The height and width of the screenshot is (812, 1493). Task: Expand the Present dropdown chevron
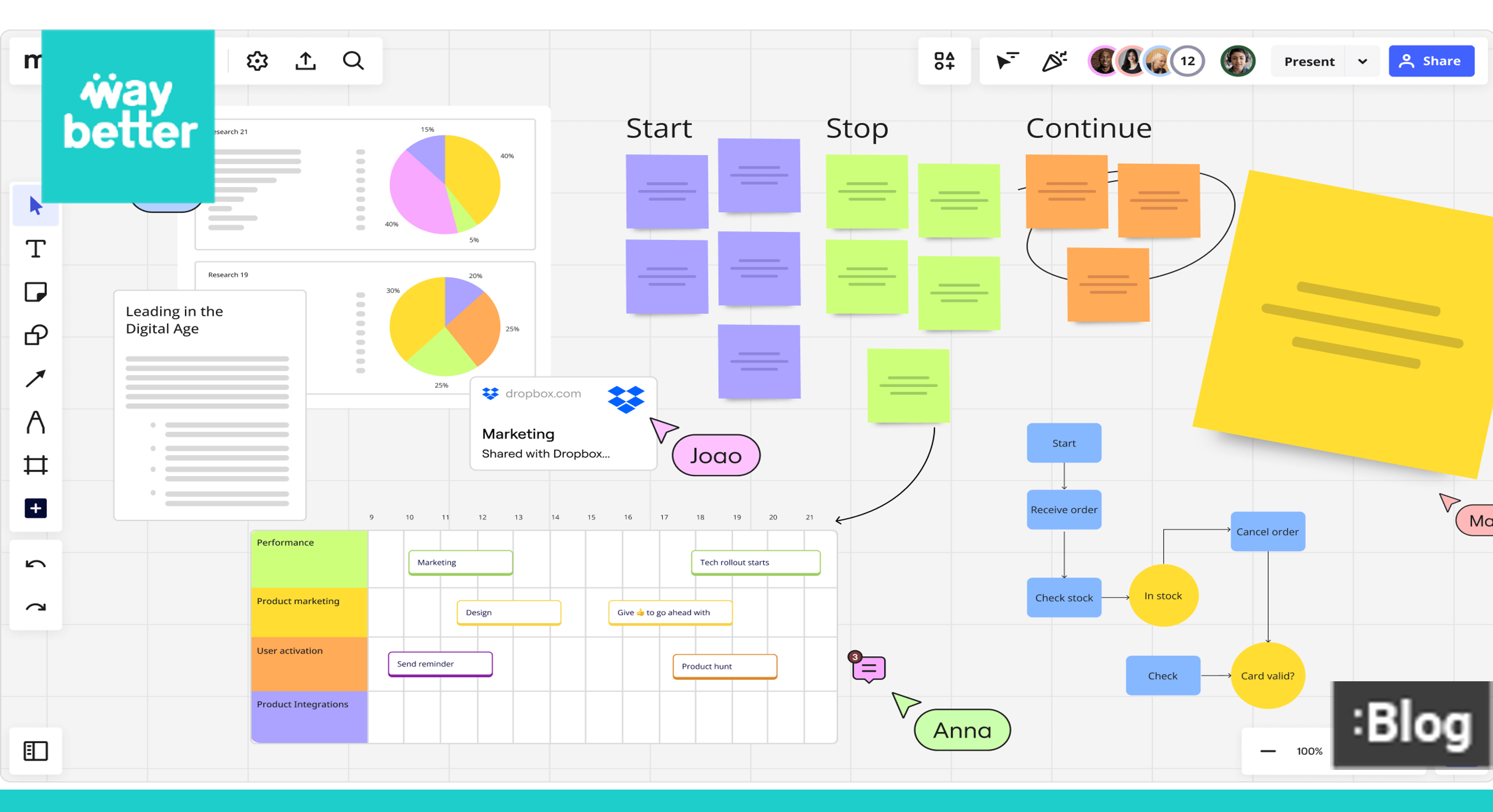click(1362, 61)
